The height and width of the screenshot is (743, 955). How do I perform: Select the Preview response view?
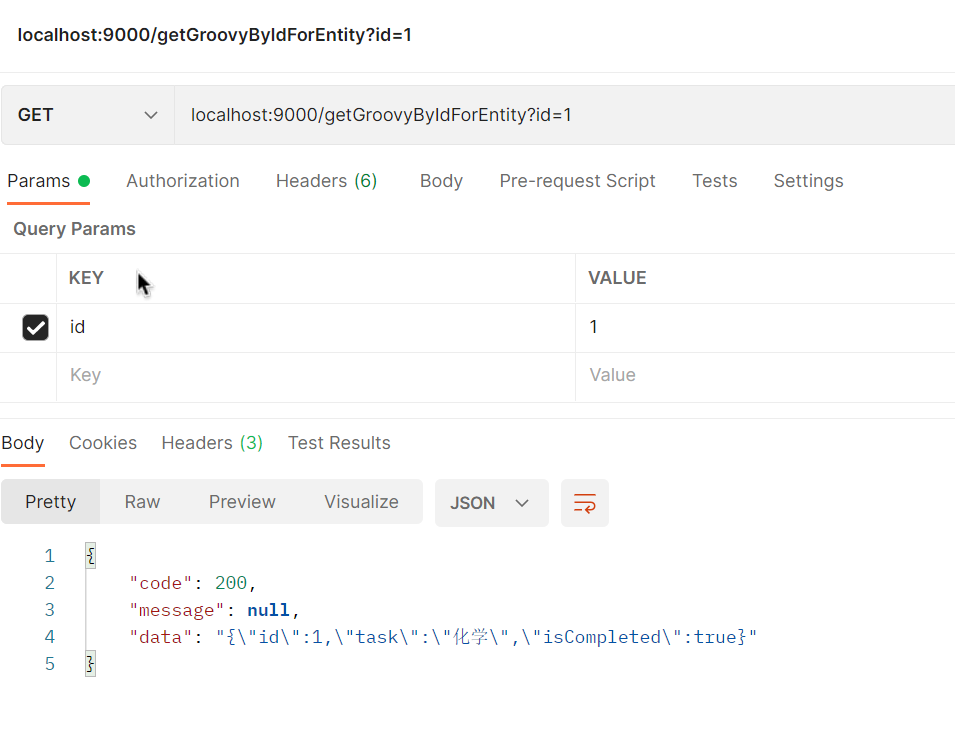click(242, 502)
